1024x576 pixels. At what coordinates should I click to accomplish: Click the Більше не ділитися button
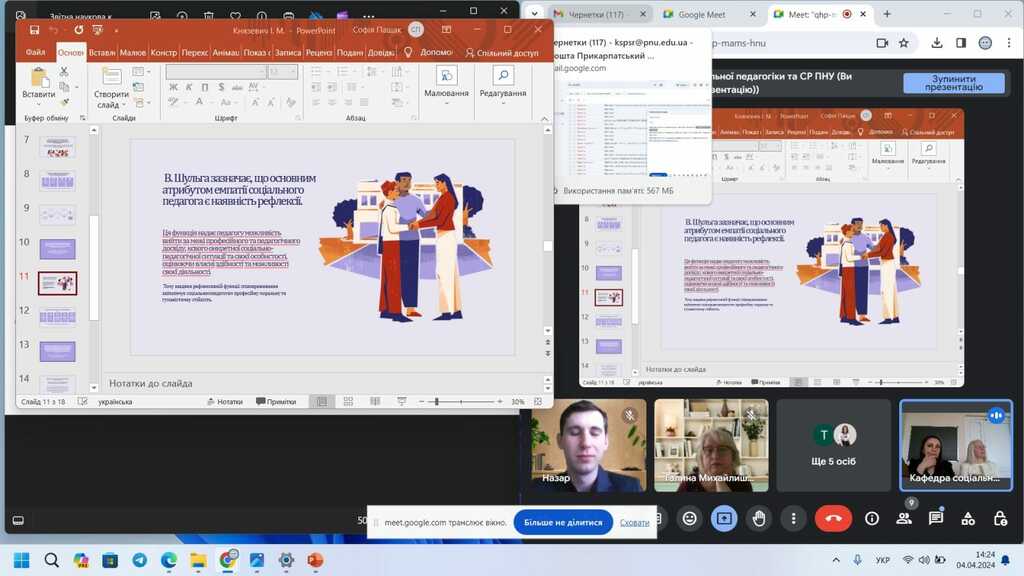(x=563, y=522)
